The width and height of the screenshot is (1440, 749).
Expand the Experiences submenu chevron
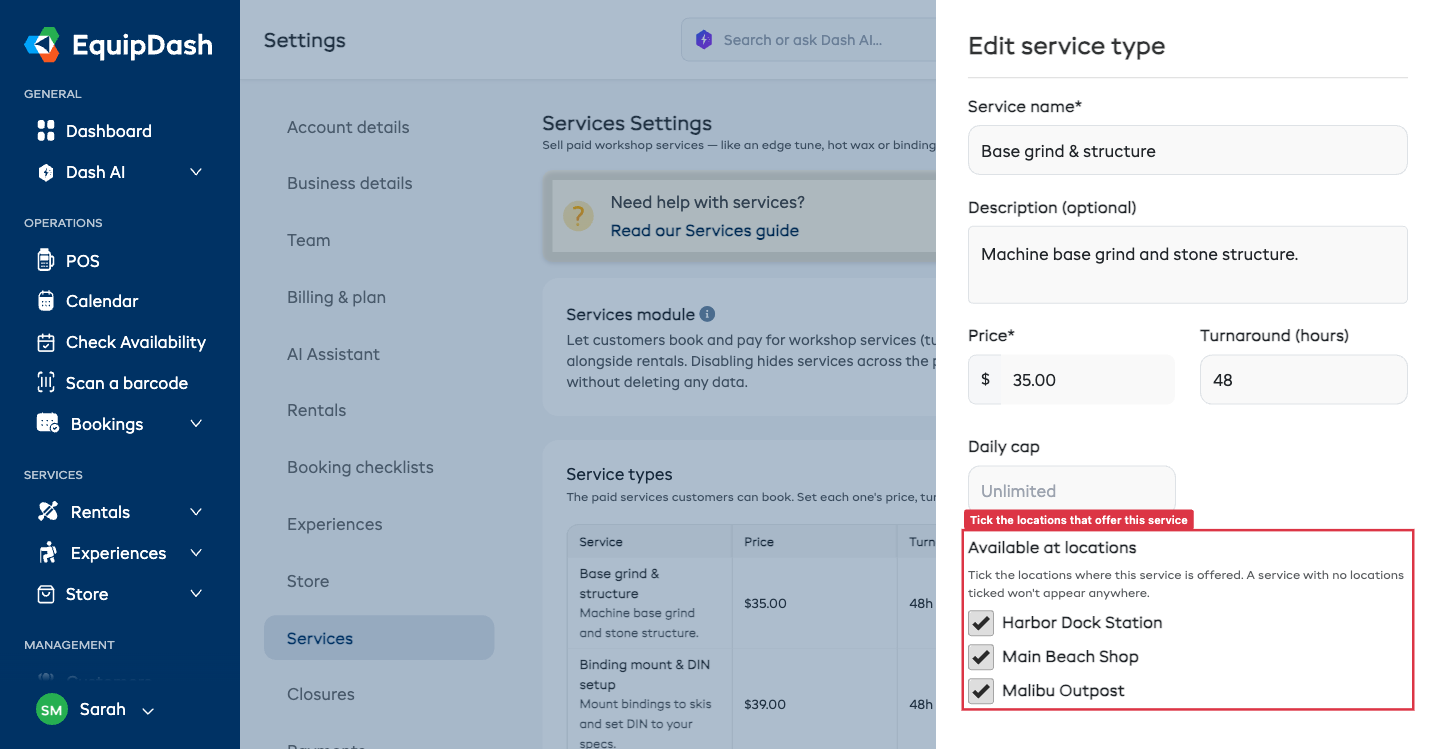point(196,553)
